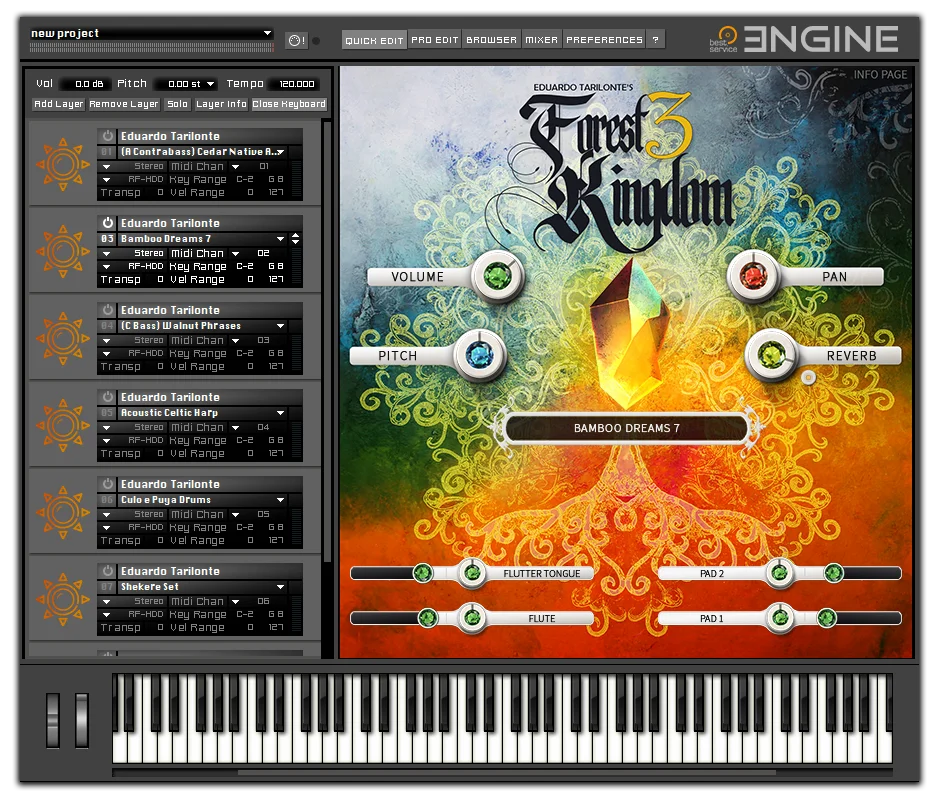940x800 pixels.
Task: Switch to the Quick Edit tab
Action: pyautogui.click(x=374, y=40)
